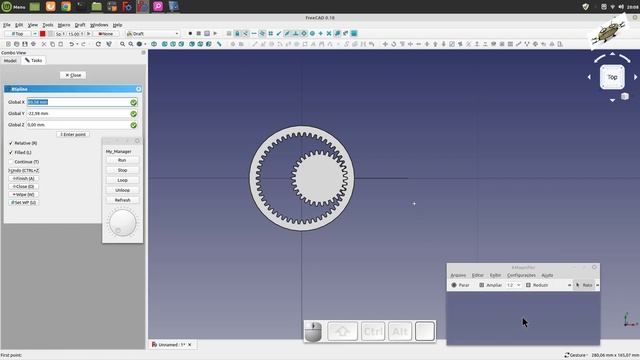Screen dimensions: 640x360
Task: Click the refresh recompute toolbar icon
Action: point(98,44)
